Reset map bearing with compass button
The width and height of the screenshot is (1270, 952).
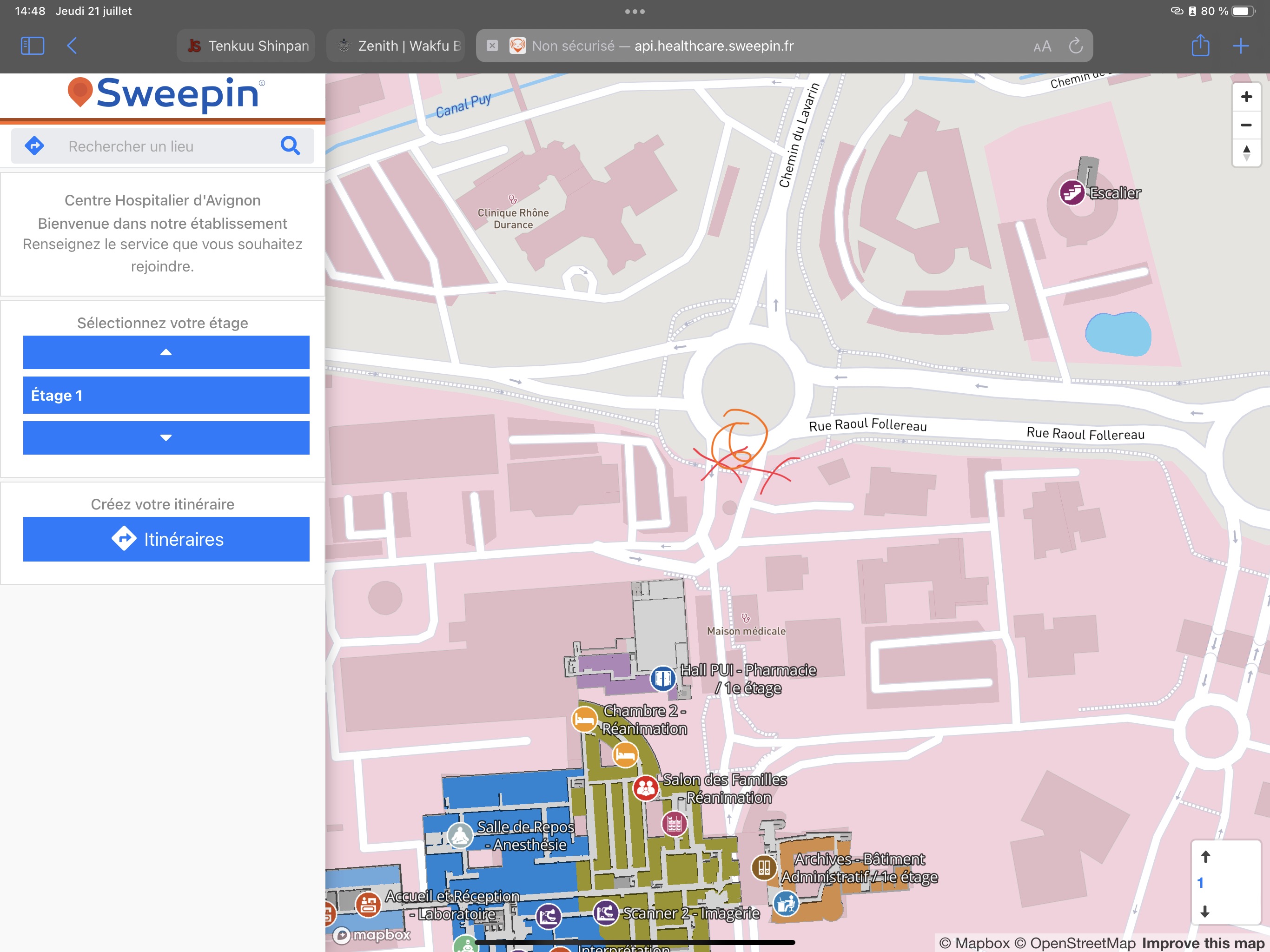click(x=1246, y=153)
